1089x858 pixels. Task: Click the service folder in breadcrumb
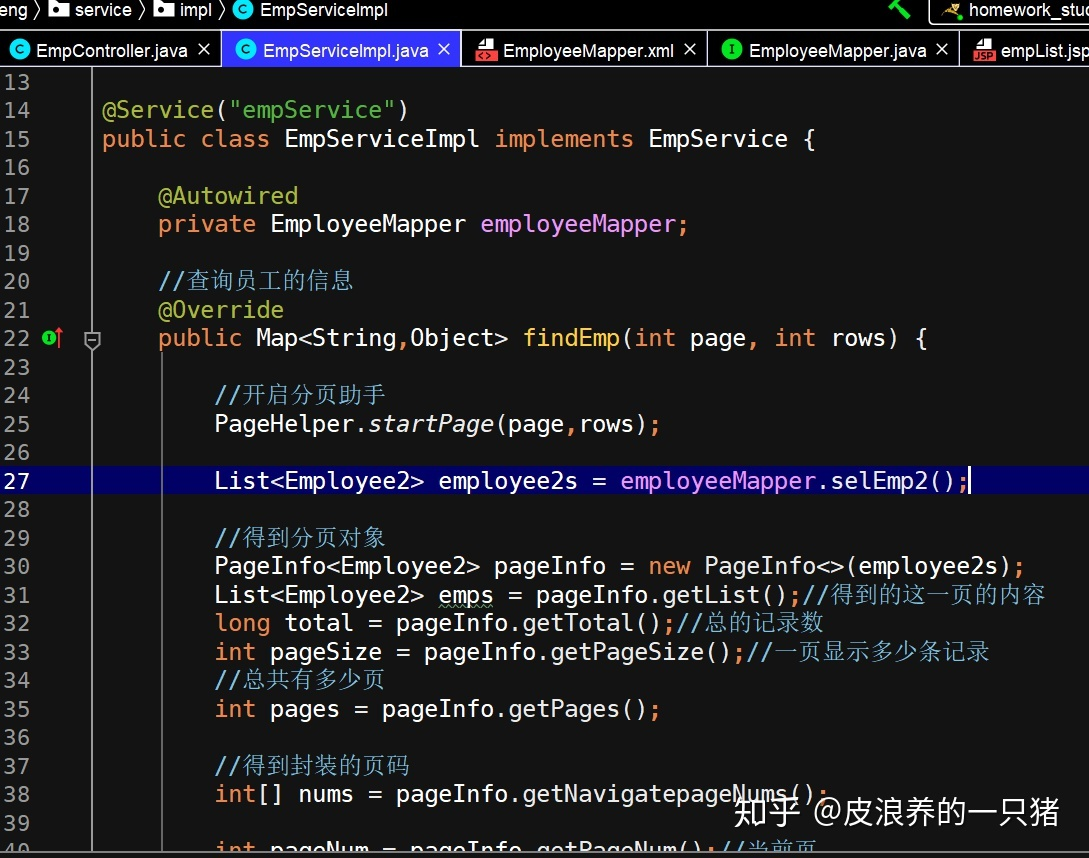pos(103,10)
